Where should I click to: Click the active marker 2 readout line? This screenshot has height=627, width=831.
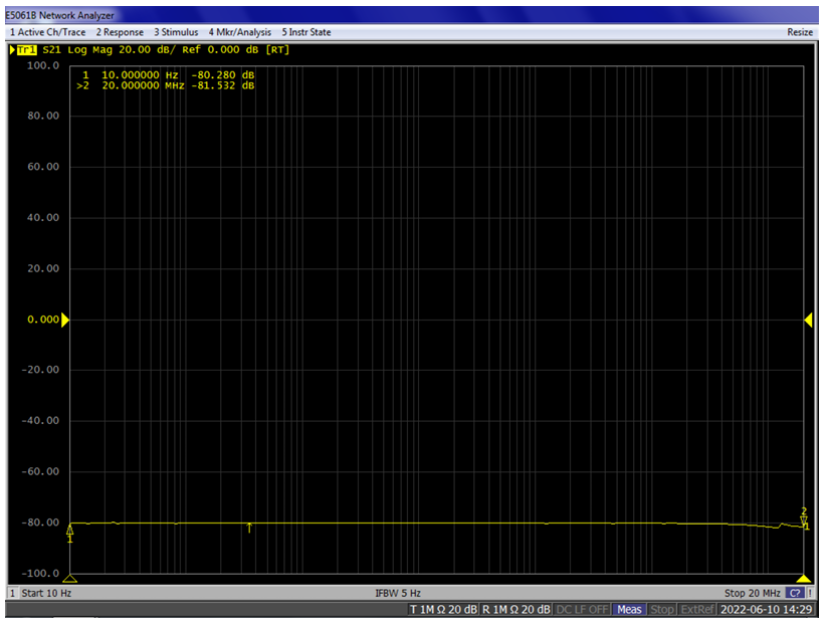[x=167, y=86]
